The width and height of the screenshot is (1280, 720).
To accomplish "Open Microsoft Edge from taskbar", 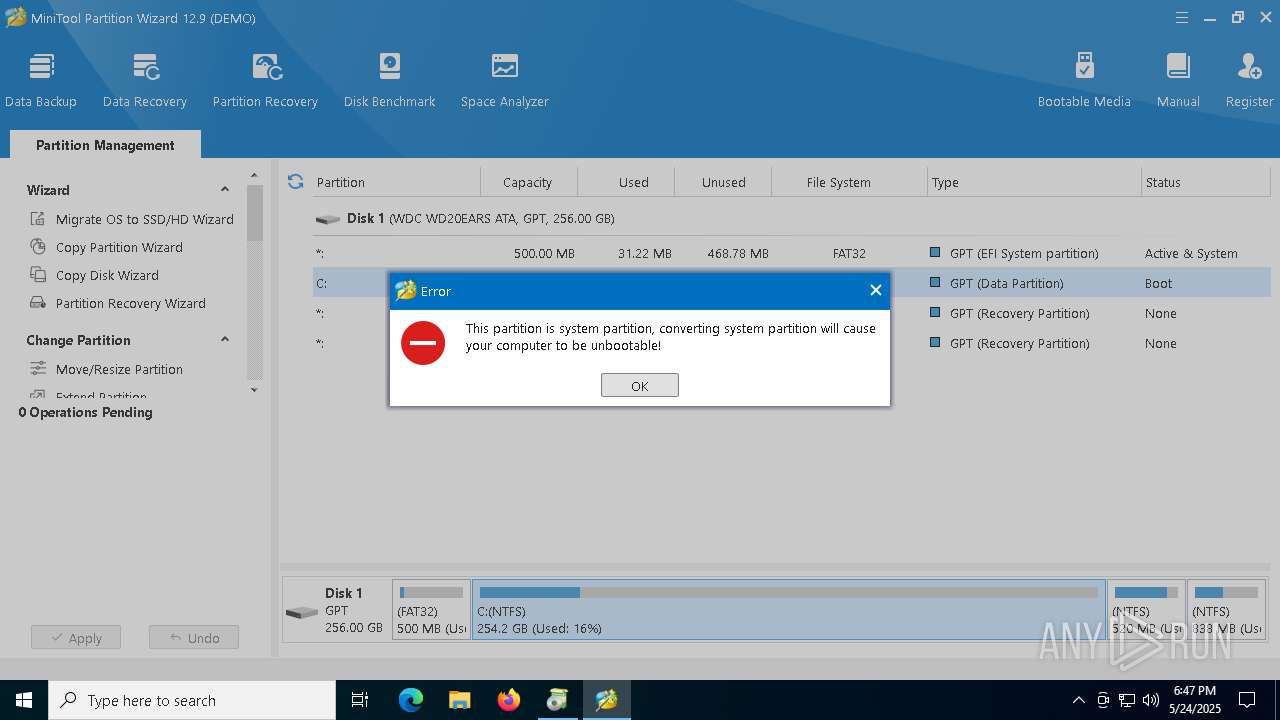I will coord(411,700).
